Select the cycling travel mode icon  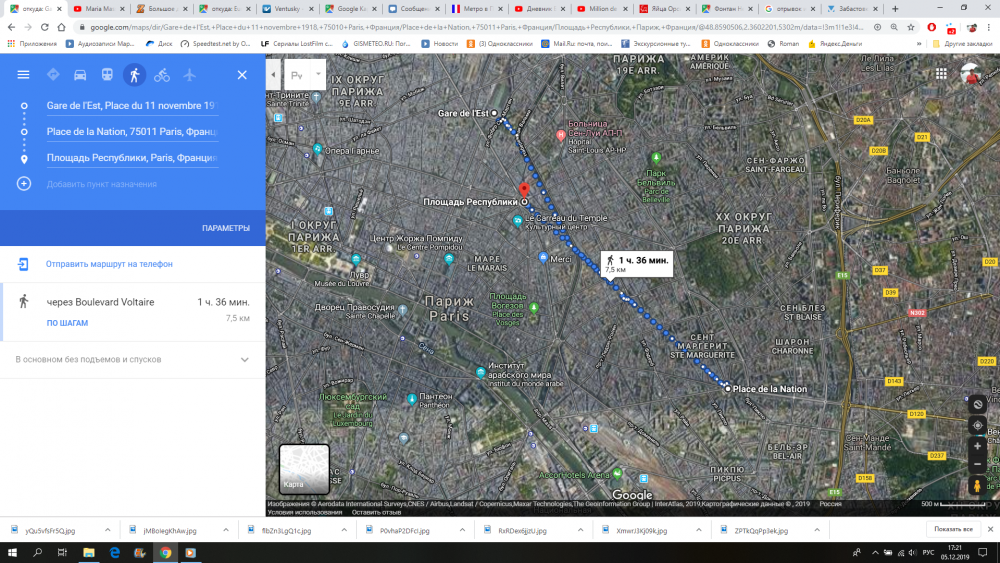(162, 75)
